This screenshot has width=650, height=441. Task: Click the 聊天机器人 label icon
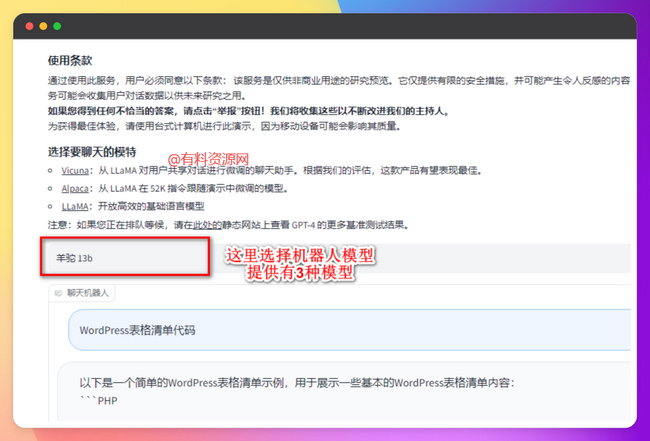58,293
